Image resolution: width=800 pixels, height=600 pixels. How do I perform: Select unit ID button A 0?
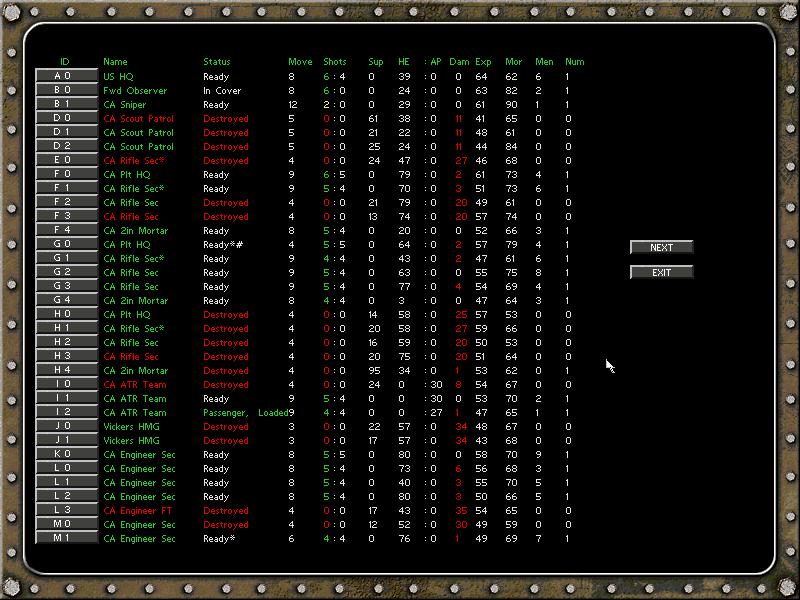(x=66, y=76)
